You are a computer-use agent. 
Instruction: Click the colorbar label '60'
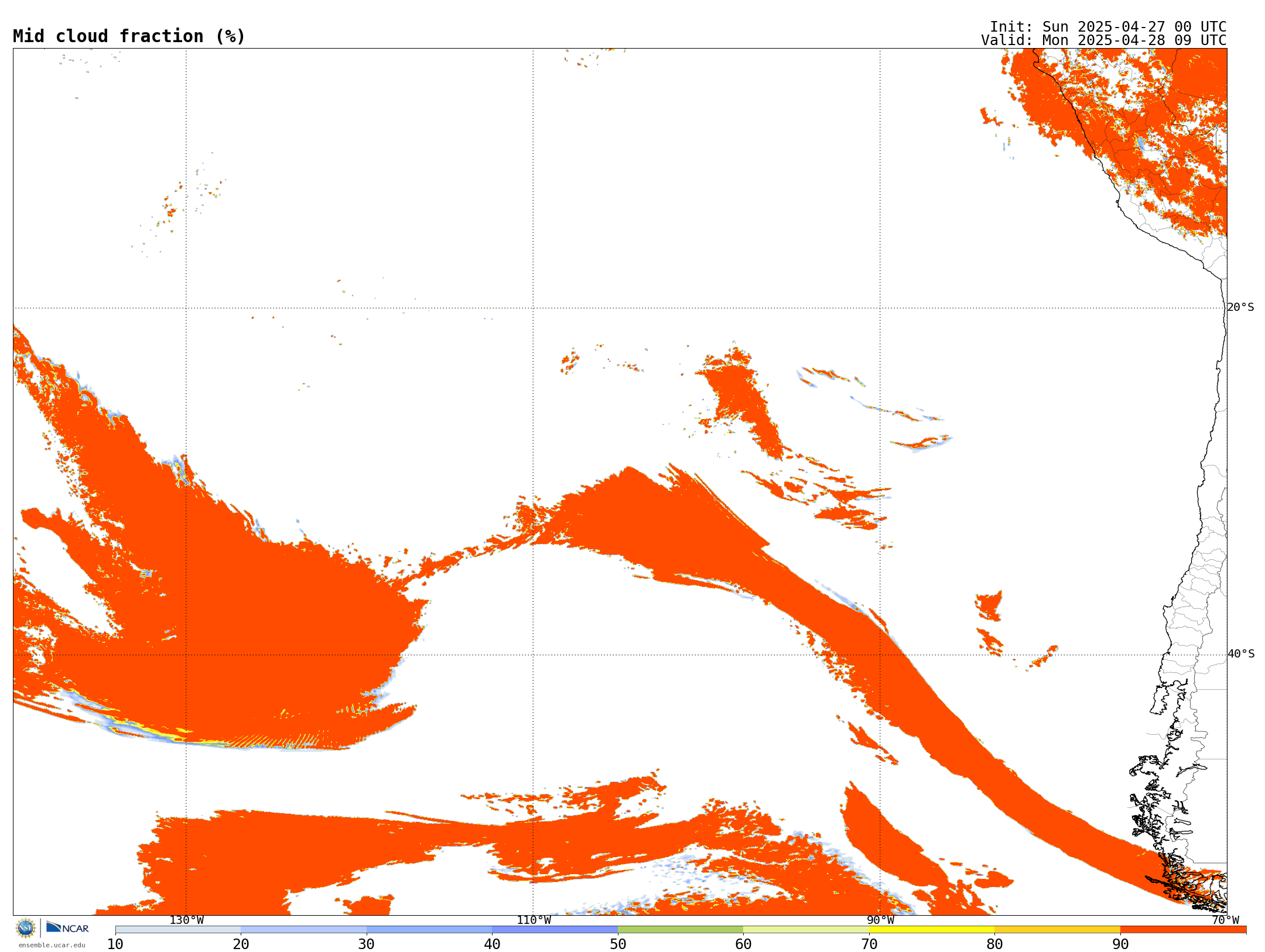tap(743, 944)
